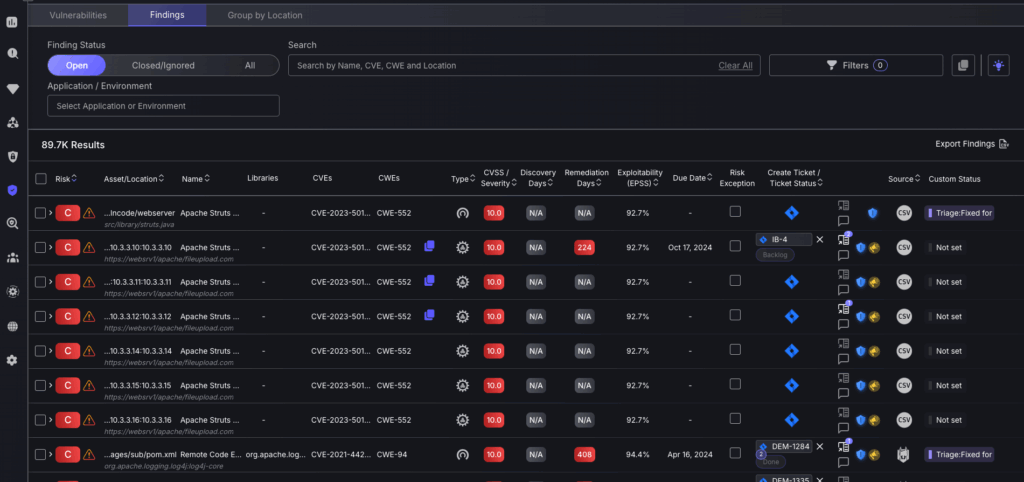Click the copy/duplicate icon beside Filters button
The image size is (1024, 482).
(x=963, y=65)
